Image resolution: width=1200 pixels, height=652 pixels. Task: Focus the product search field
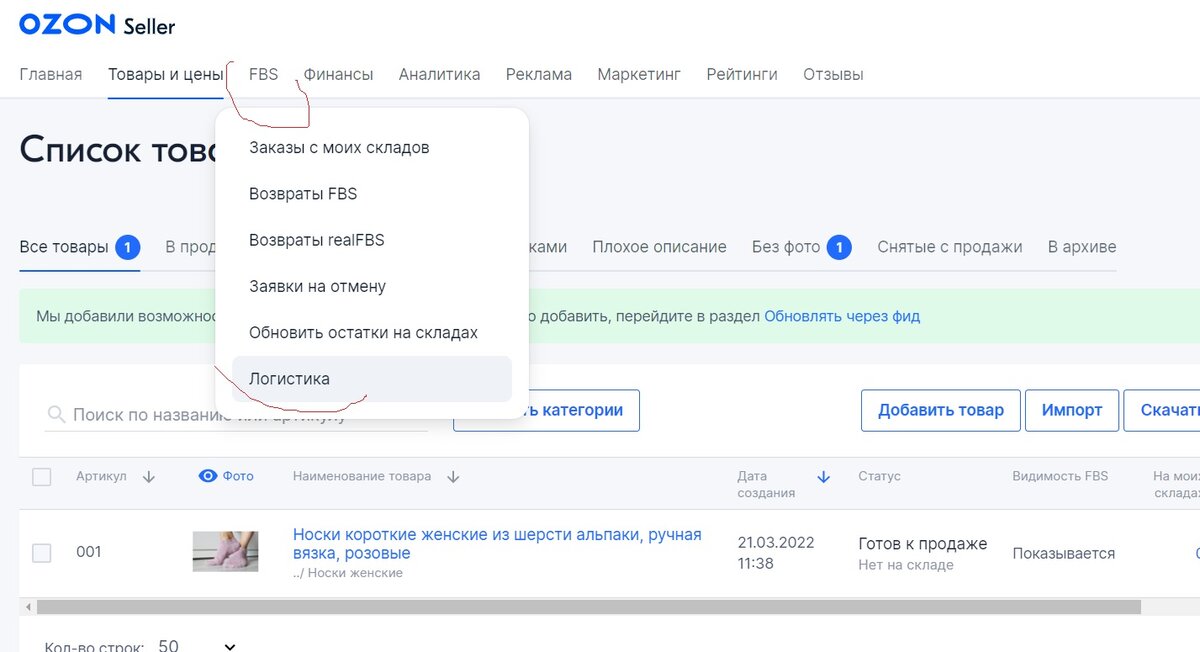pyautogui.click(x=236, y=414)
